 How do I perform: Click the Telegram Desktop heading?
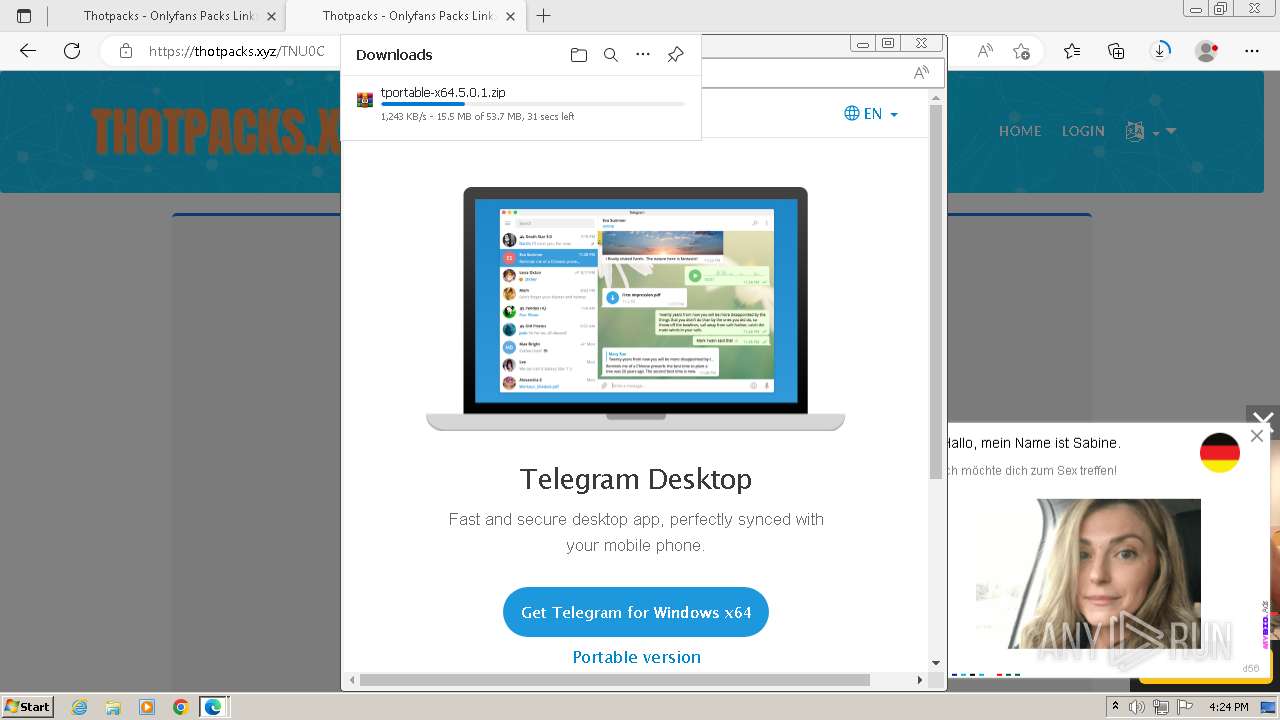pos(636,479)
